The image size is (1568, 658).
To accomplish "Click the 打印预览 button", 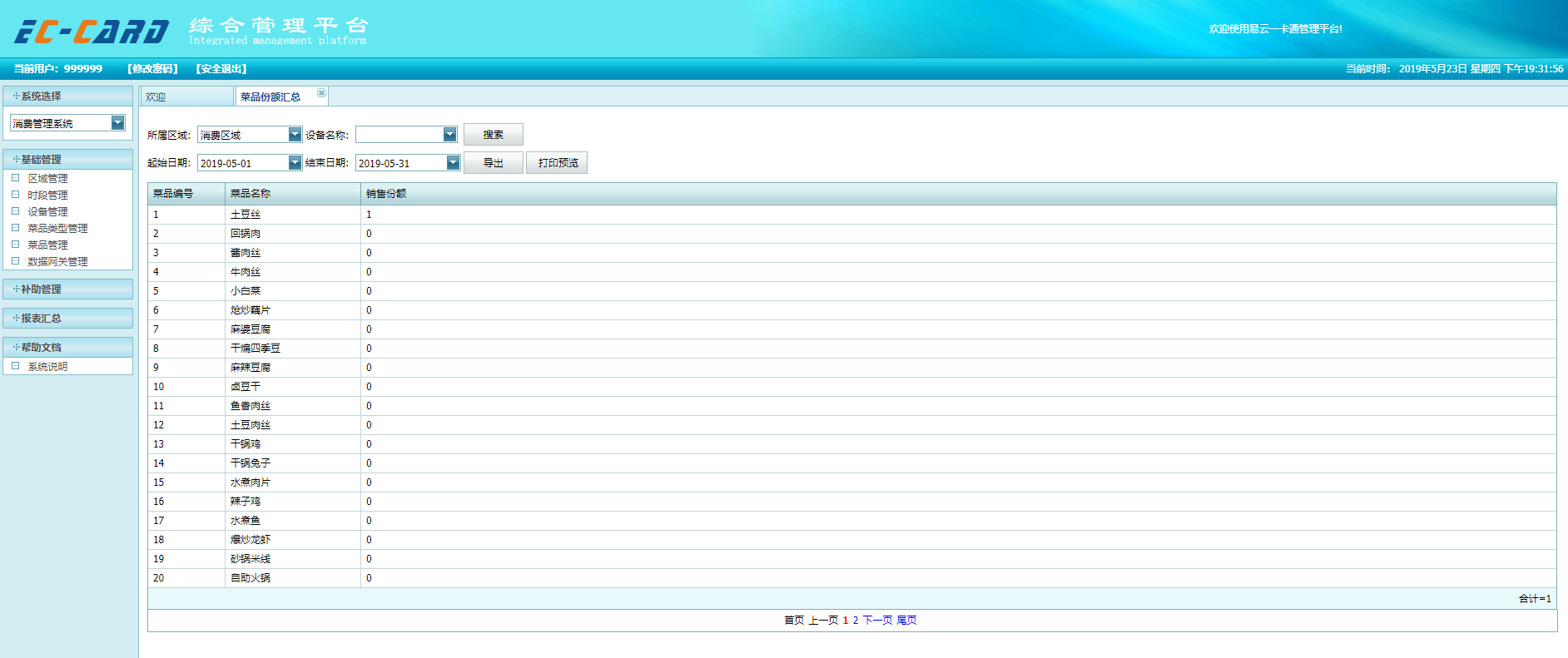I will [x=557, y=163].
